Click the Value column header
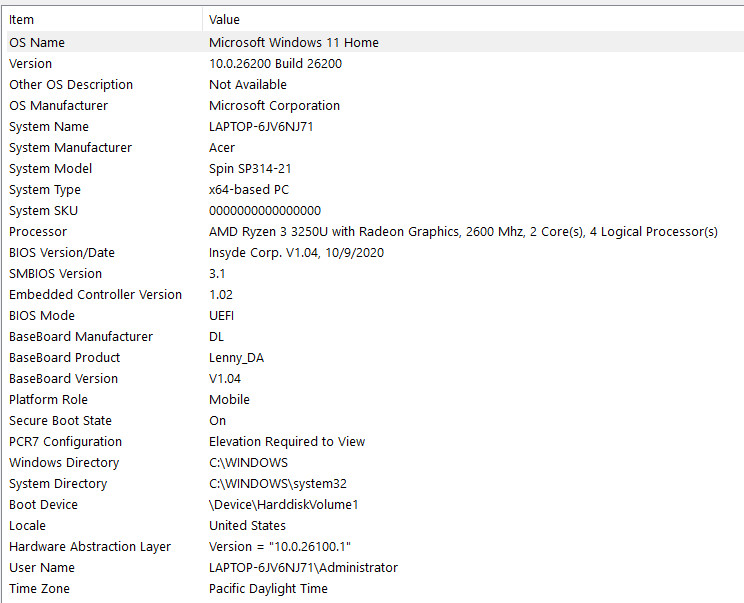744x603 pixels. 473,19
